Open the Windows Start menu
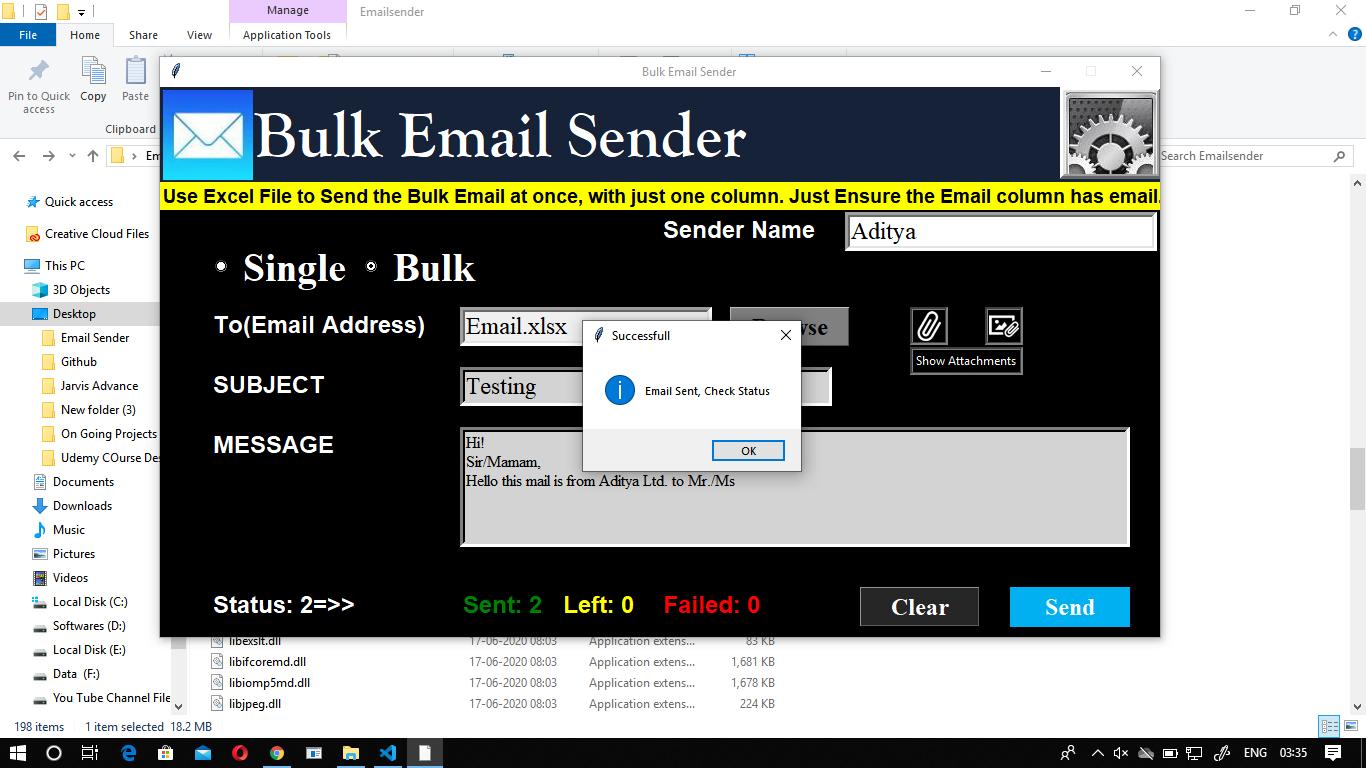The image size is (1366, 768). tap(18, 753)
